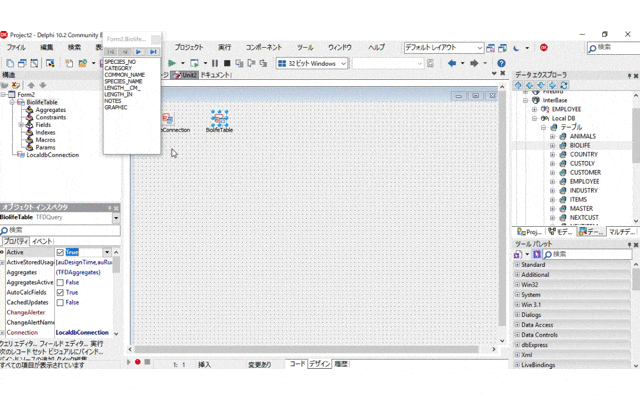Open the 32-bit Windows platform dropdown
The image size is (640, 400).
[344, 64]
